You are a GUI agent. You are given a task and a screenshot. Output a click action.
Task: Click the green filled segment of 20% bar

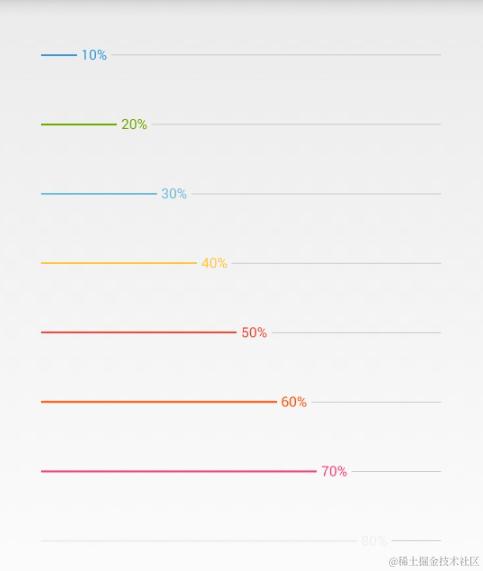click(79, 125)
